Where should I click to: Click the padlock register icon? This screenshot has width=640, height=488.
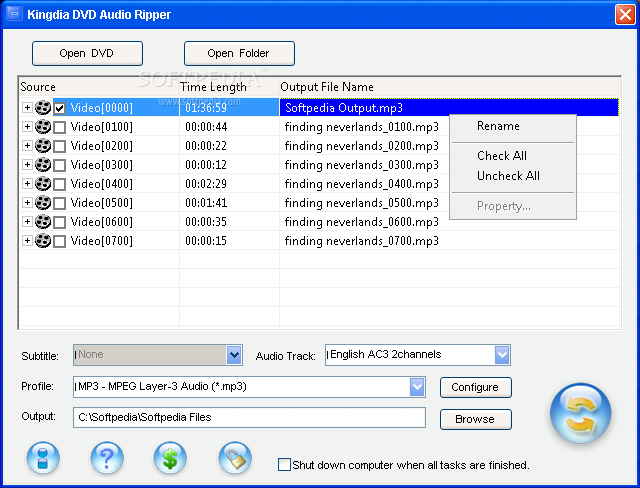tap(235, 458)
